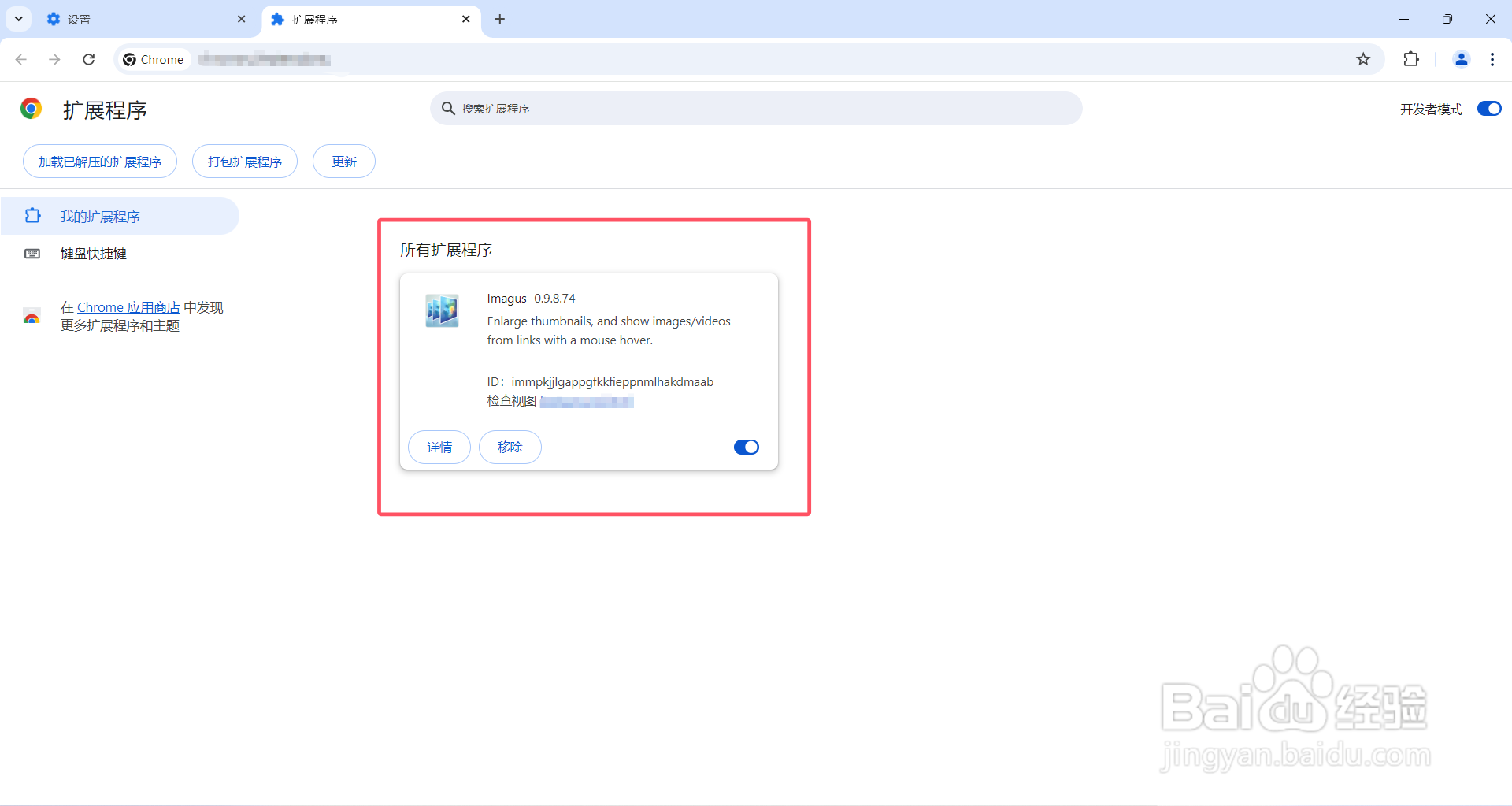Image resolution: width=1512 pixels, height=806 pixels.
Task: Open the profile avatar menu
Action: [1461, 59]
